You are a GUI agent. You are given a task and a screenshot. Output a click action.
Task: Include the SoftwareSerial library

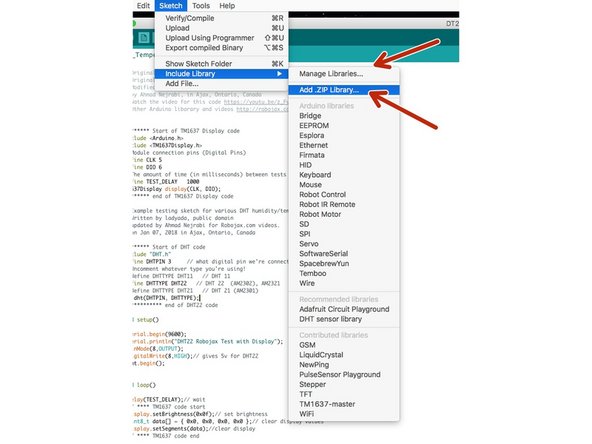(x=344, y=253)
